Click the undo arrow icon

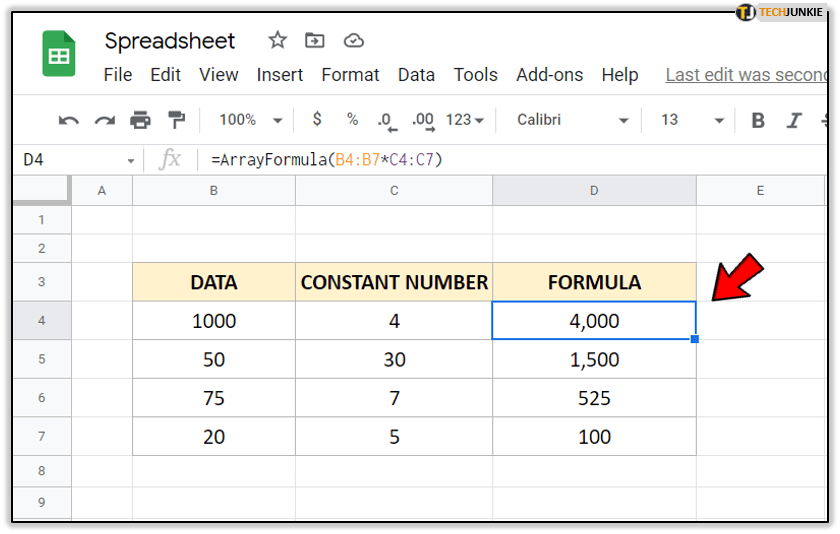click(69, 120)
